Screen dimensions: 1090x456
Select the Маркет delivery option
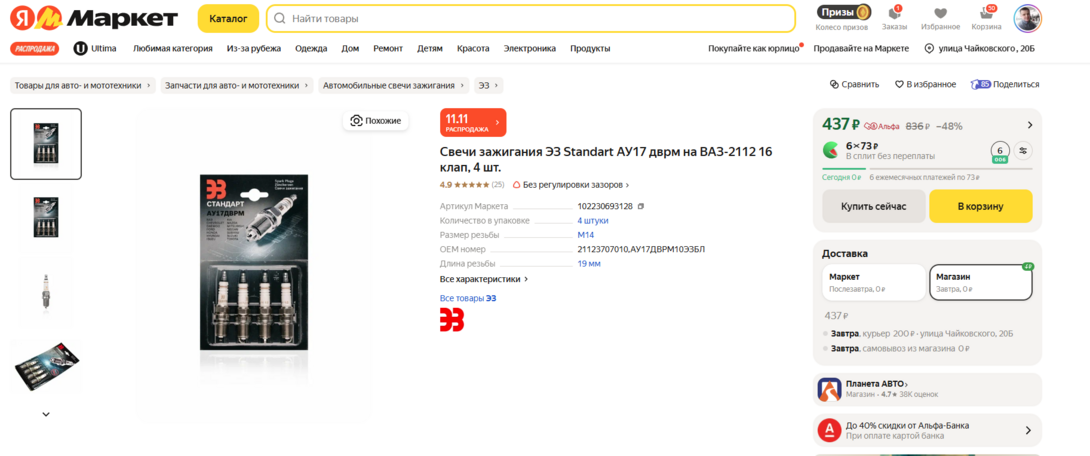(873, 282)
